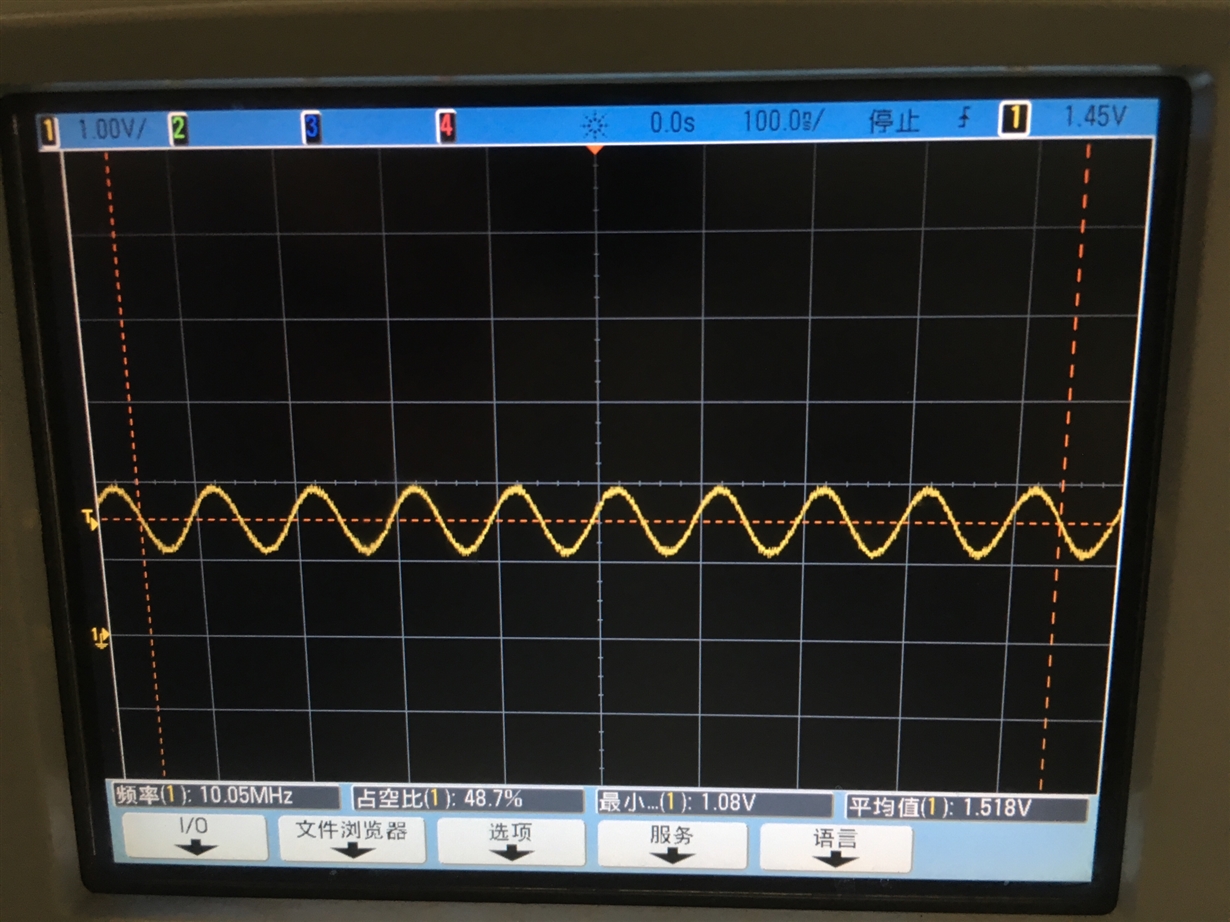Open the 选项 options softkey
Viewport: 1230px width, 922px height.
click(x=511, y=841)
